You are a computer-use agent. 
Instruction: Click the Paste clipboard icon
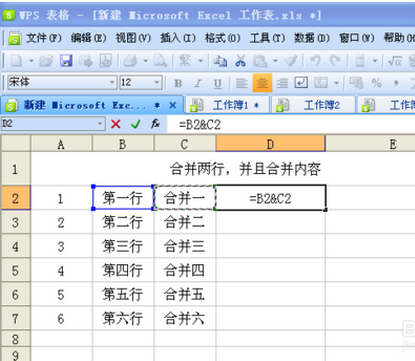point(260,61)
